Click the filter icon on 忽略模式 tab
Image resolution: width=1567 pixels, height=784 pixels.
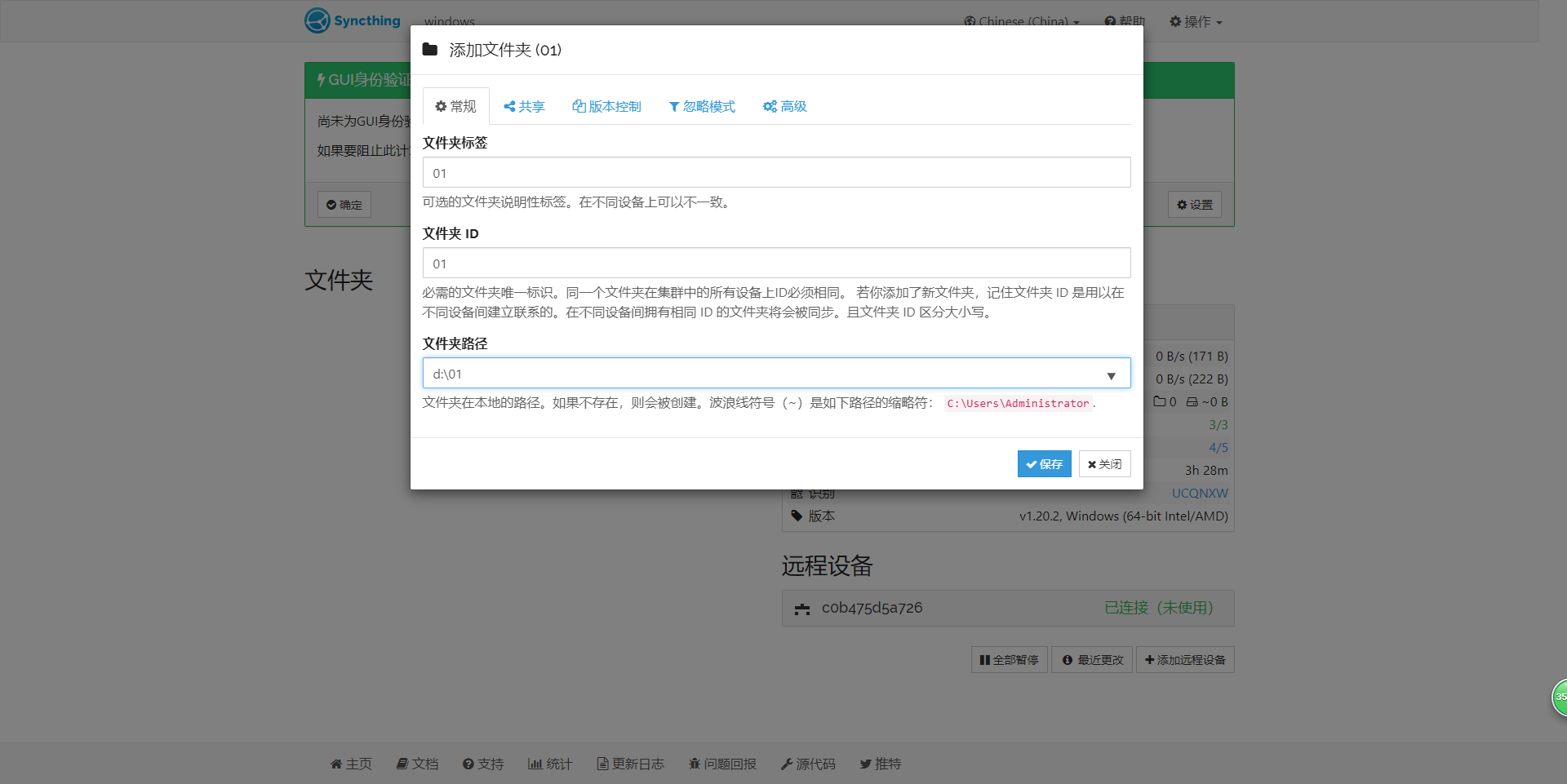[x=674, y=107]
